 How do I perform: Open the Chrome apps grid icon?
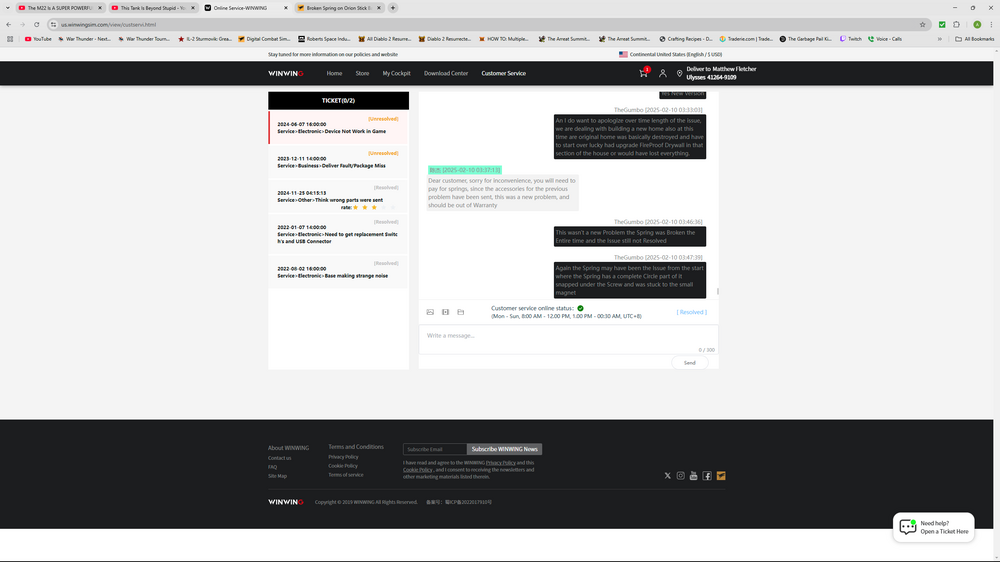coord(10,39)
